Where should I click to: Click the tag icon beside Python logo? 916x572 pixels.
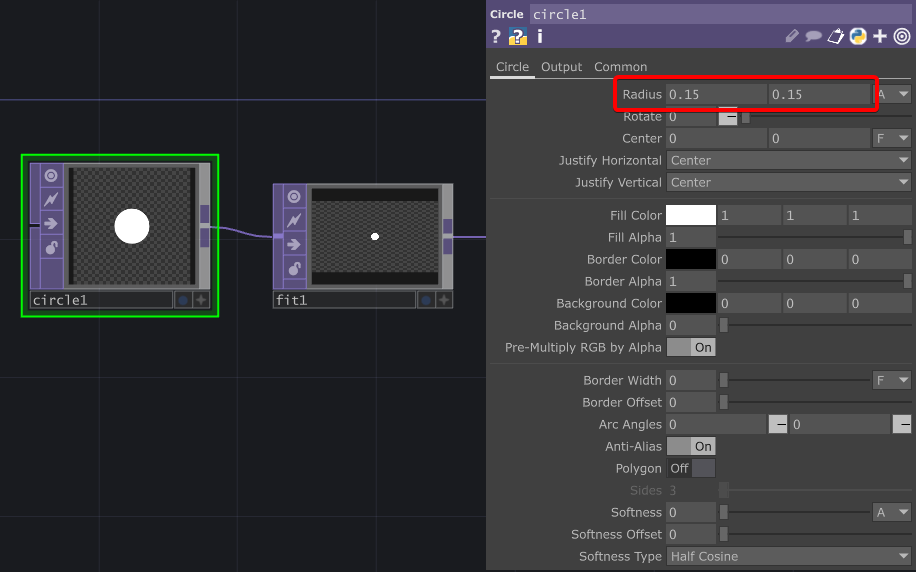[x=835, y=37]
